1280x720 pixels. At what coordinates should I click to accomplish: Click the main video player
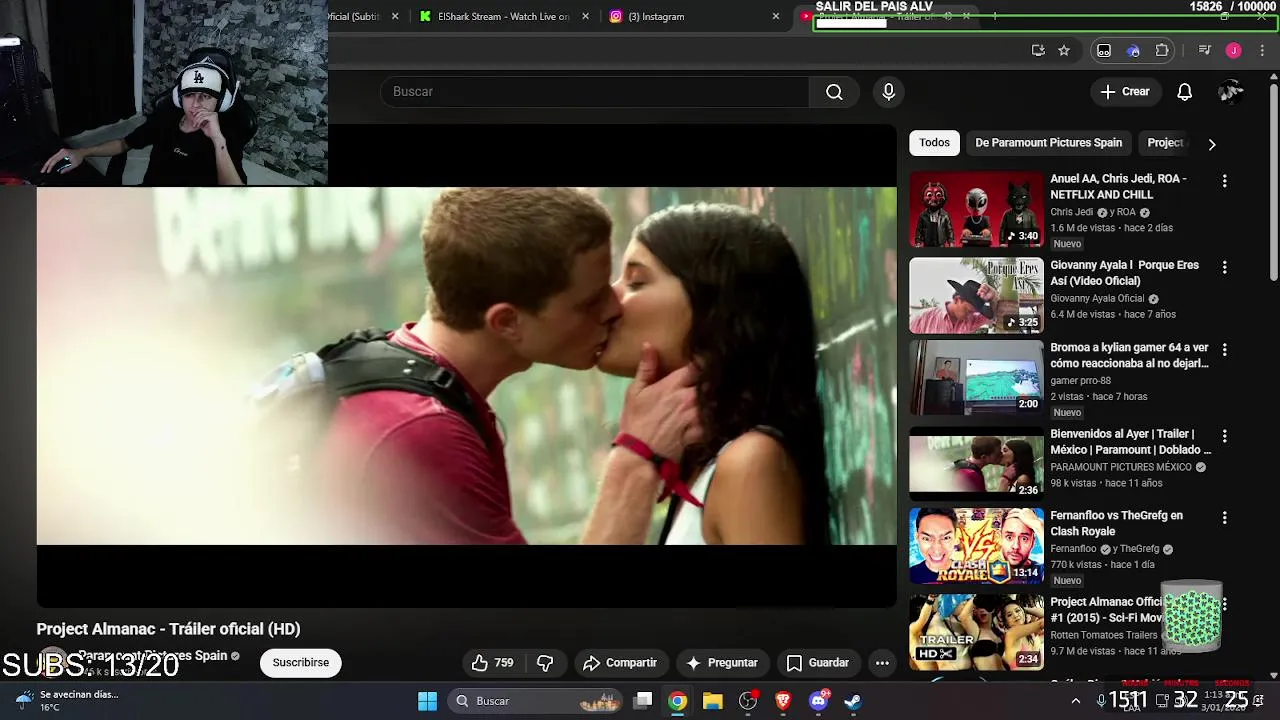pyautogui.click(x=466, y=366)
